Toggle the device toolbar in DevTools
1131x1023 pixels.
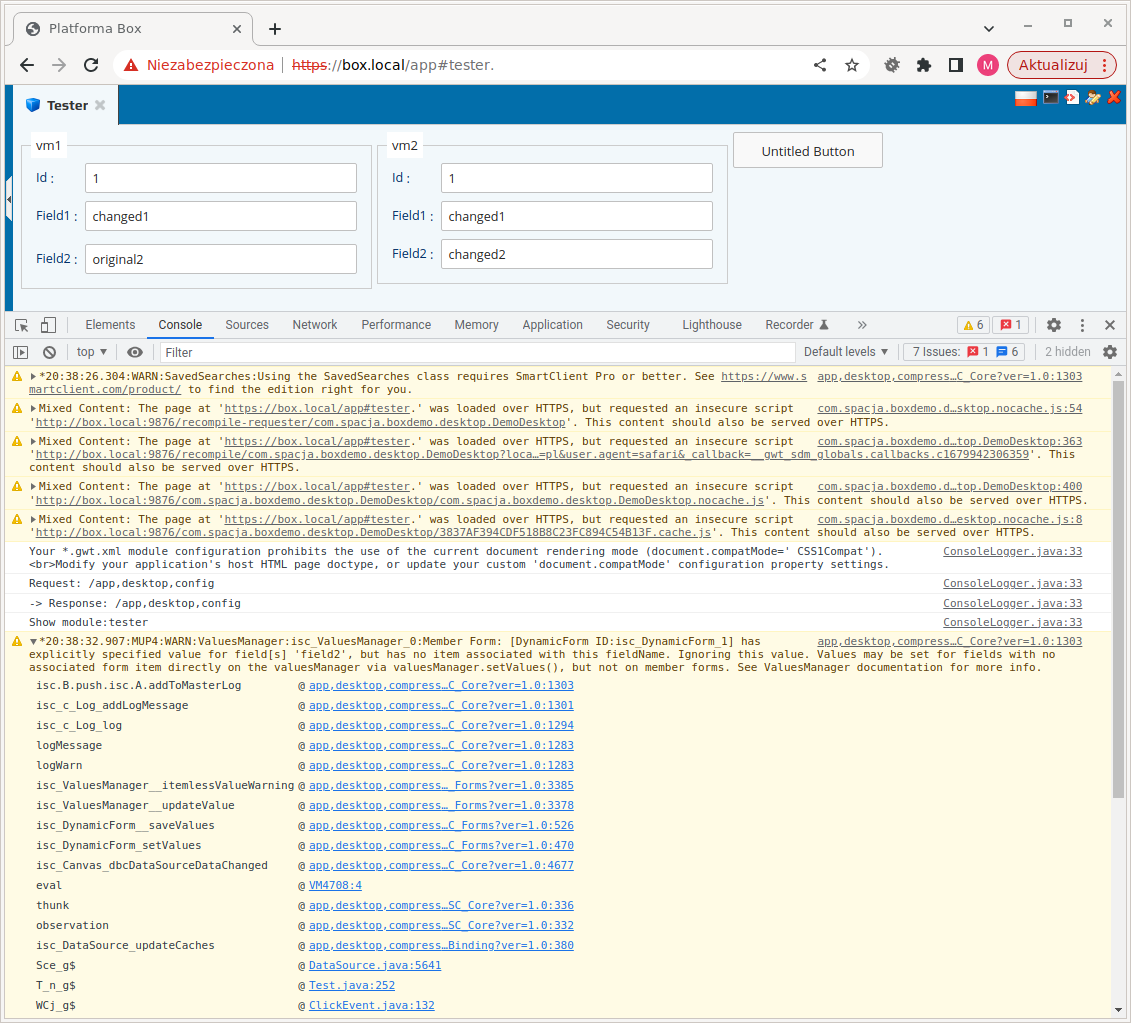(x=48, y=325)
